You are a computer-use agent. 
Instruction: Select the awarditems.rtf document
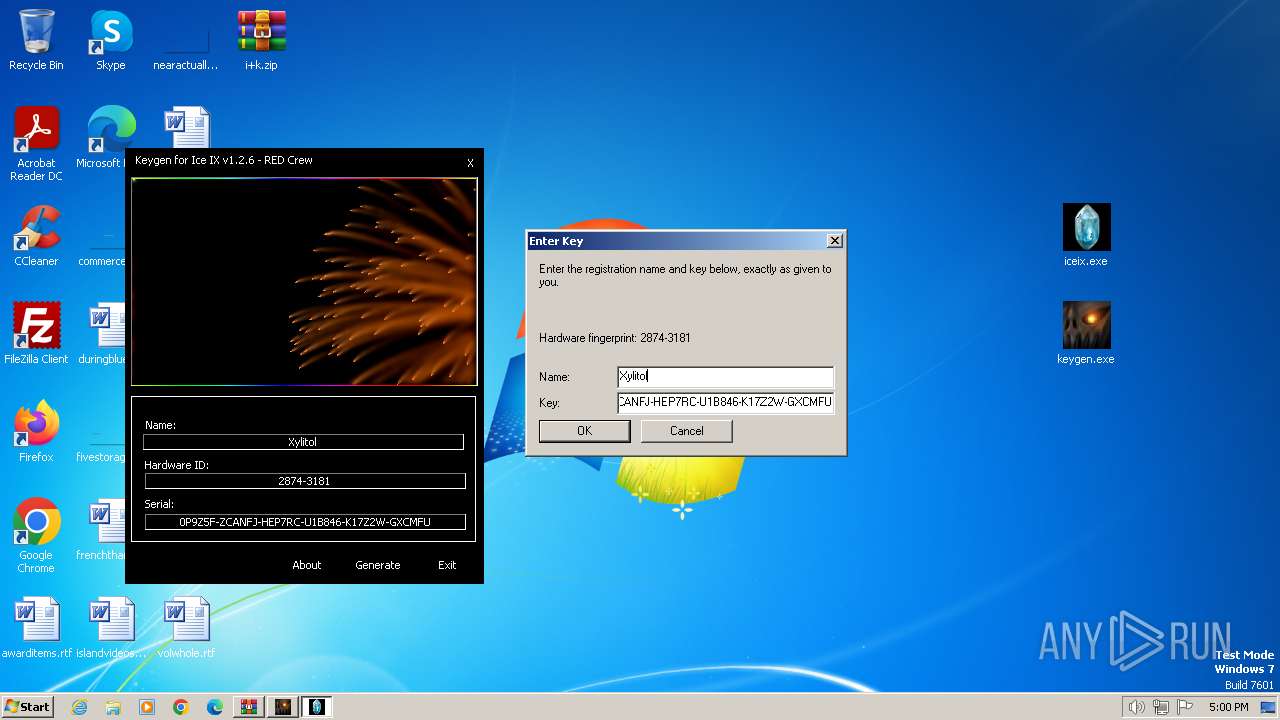tap(36, 628)
